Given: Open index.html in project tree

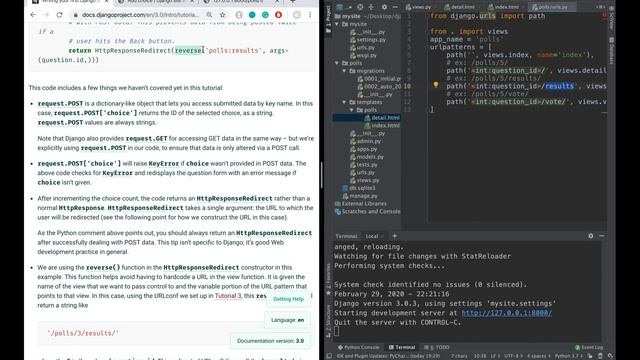Looking at the screenshot, I should pos(382,125).
